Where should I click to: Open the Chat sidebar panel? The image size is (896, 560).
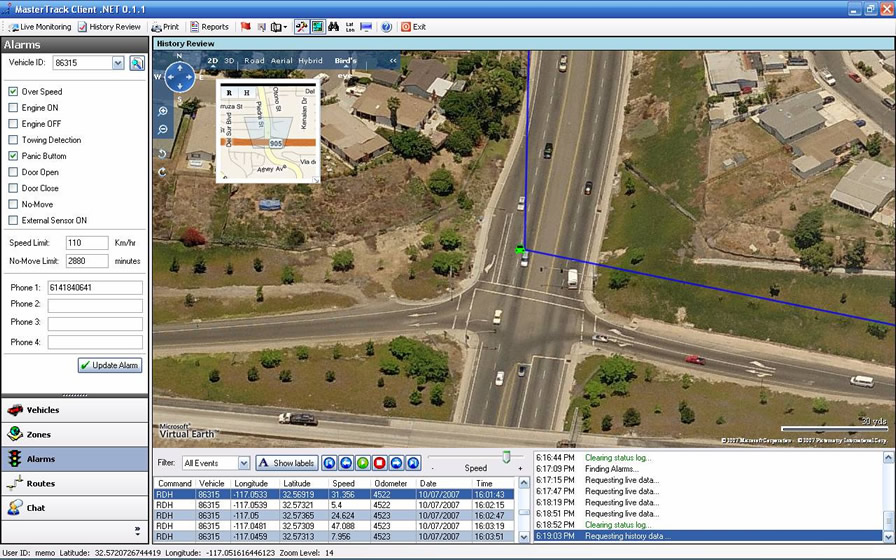(x=75, y=508)
